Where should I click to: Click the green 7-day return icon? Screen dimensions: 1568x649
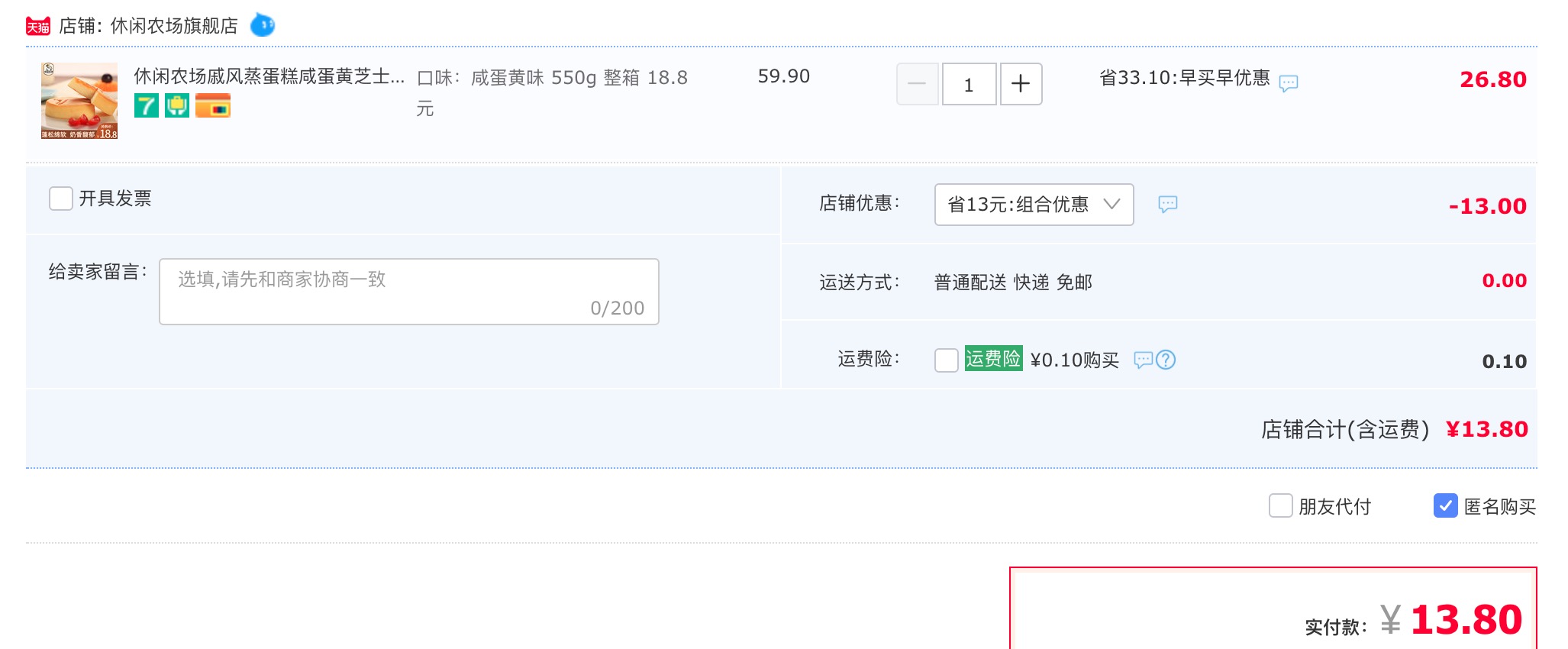[x=147, y=105]
